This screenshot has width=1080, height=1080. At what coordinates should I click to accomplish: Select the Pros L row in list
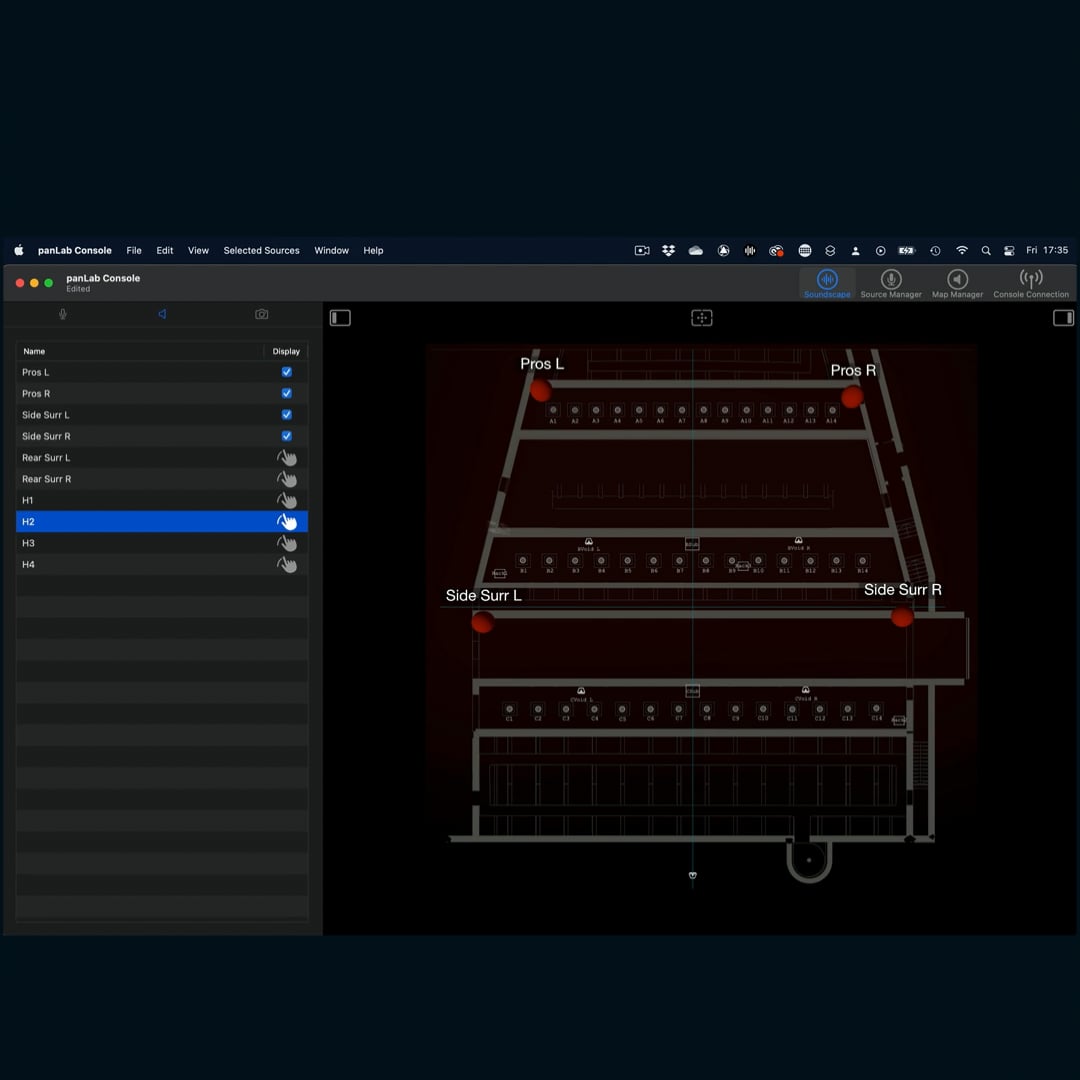pyautogui.click(x=162, y=372)
